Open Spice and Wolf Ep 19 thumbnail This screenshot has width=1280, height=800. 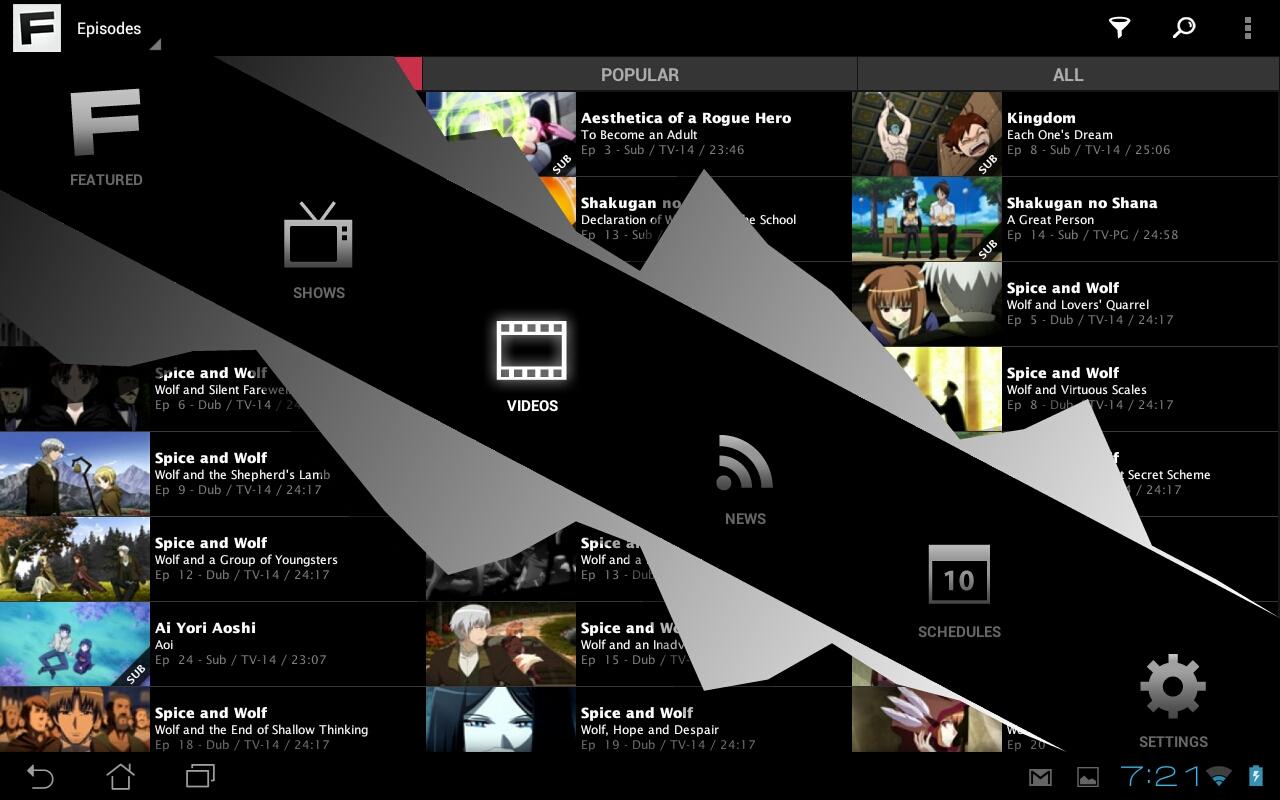(501, 720)
